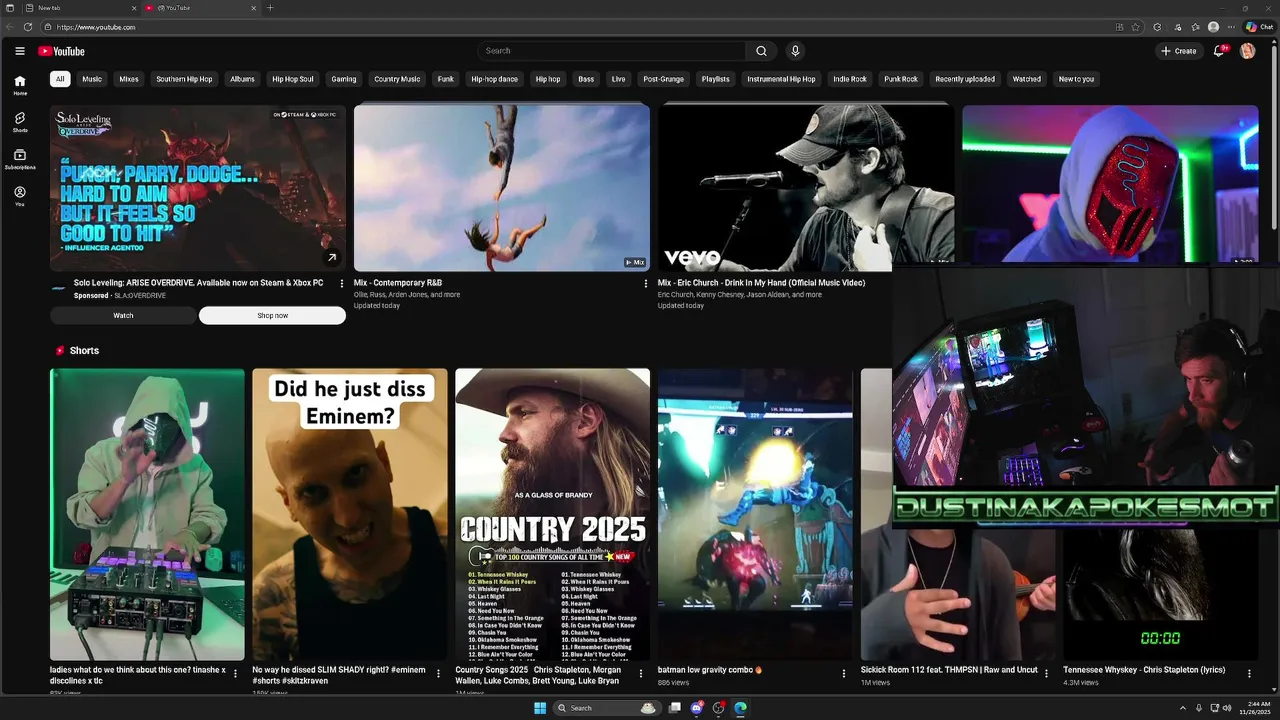The width and height of the screenshot is (1280, 720).
Task: Add this page to browser favorites
Action: pyautogui.click(x=1136, y=27)
